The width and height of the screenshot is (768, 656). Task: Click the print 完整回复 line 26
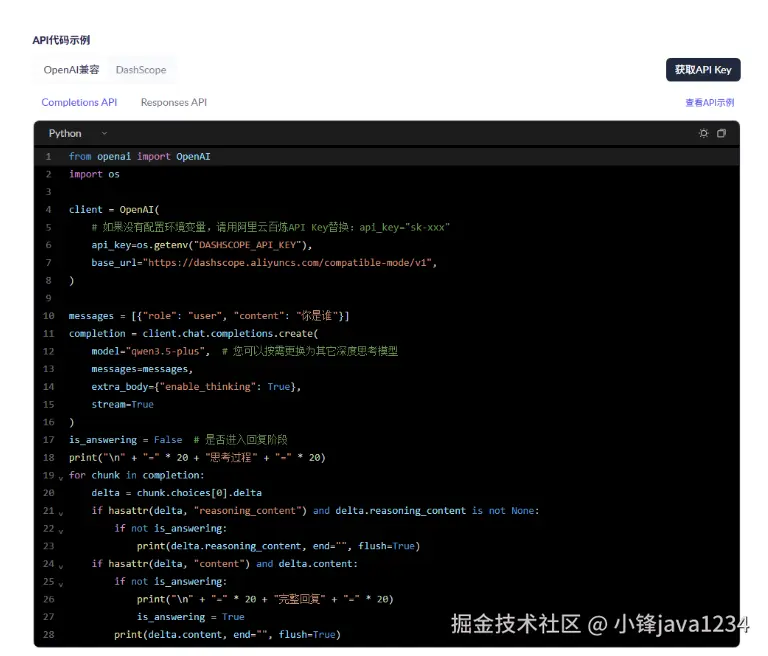[265, 599]
